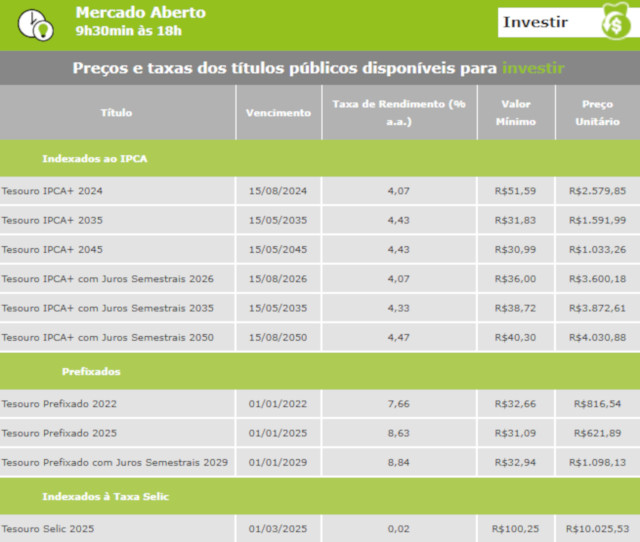
Task: Click the R$621,89 unit price
Action: coord(597,433)
